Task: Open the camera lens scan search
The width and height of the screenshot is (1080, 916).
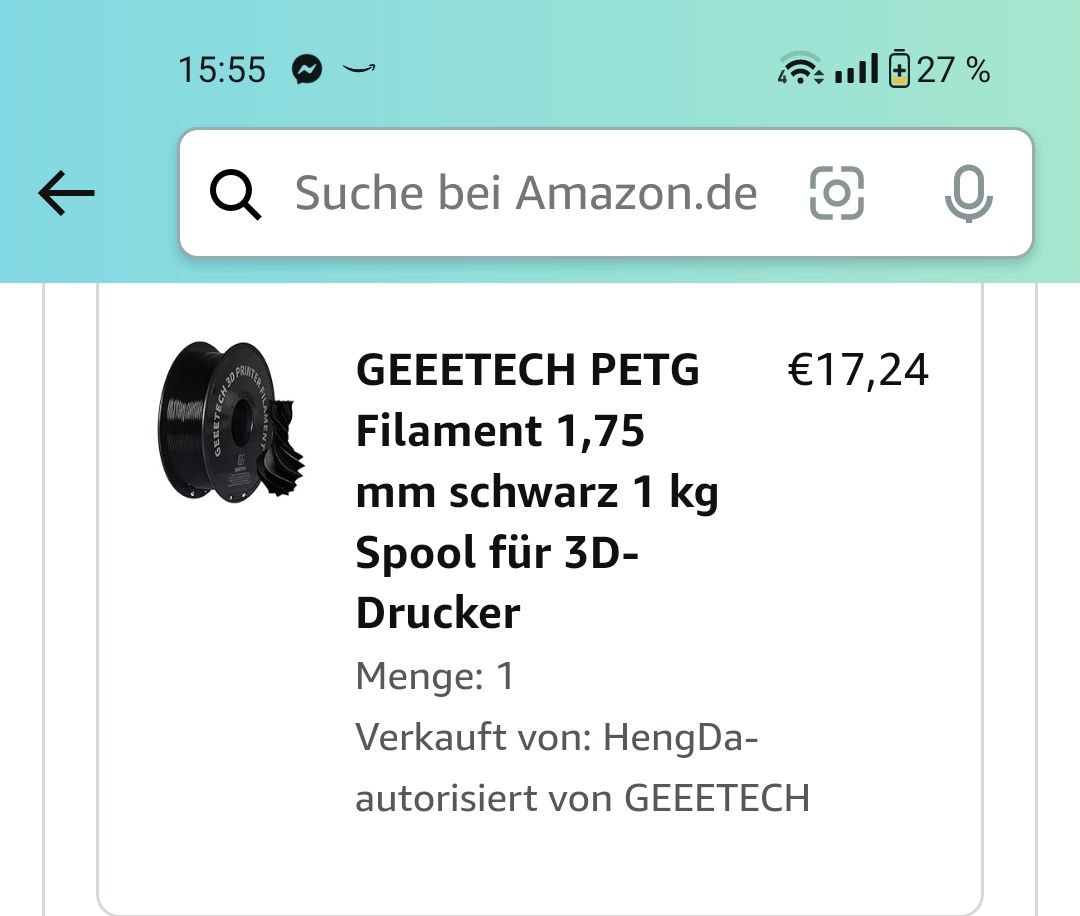Action: 836,193
